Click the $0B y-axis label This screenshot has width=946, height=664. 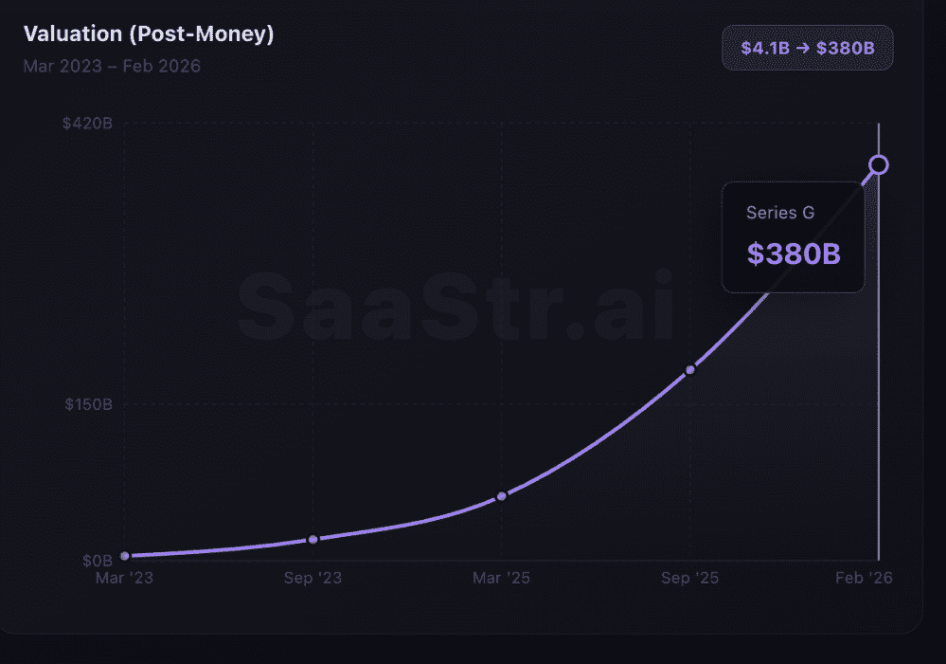[x=95, y=559]
